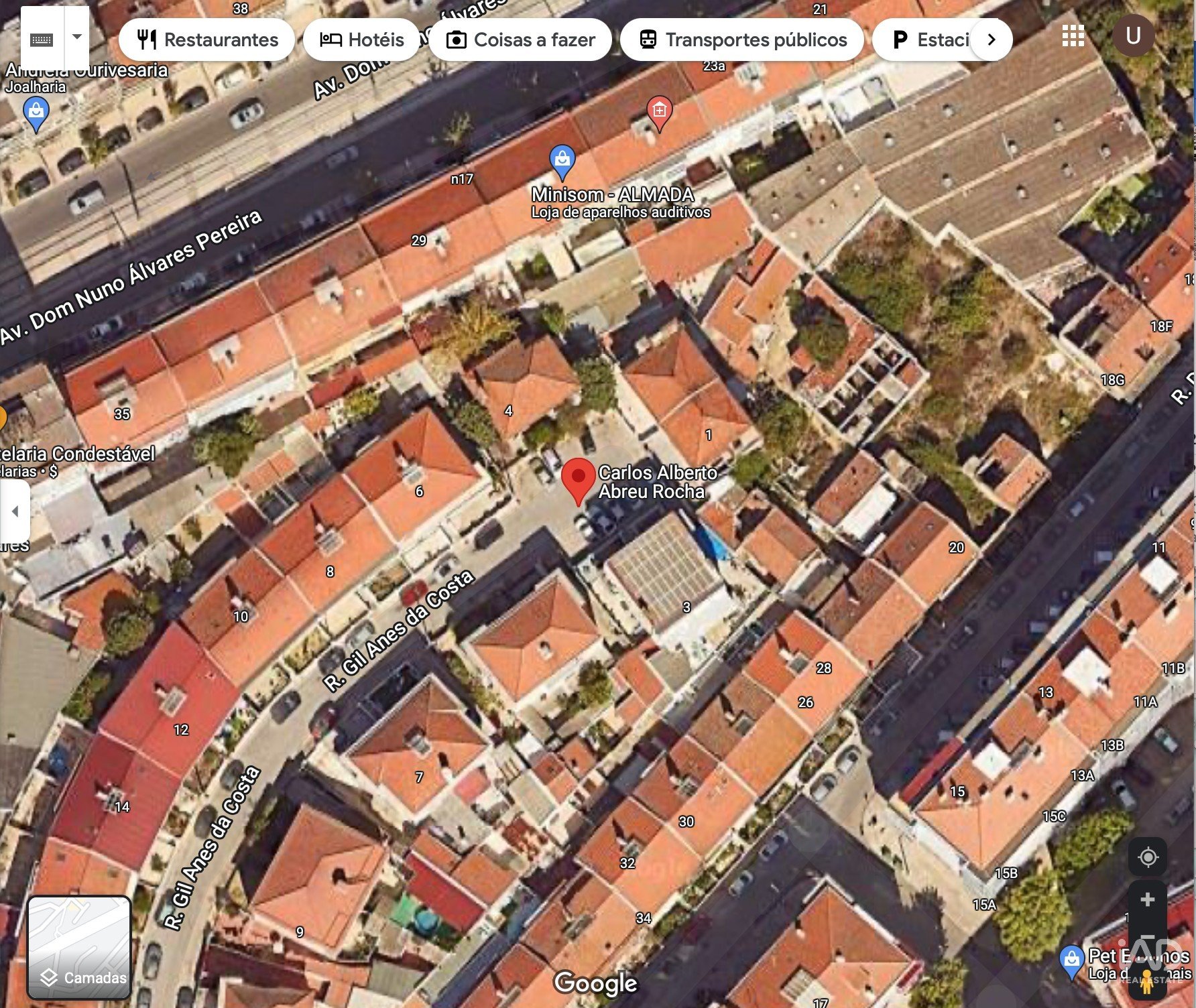Select the Hotéis filter chip
The height and width of the screenshot is (1008, 1196).
(362, 40)
